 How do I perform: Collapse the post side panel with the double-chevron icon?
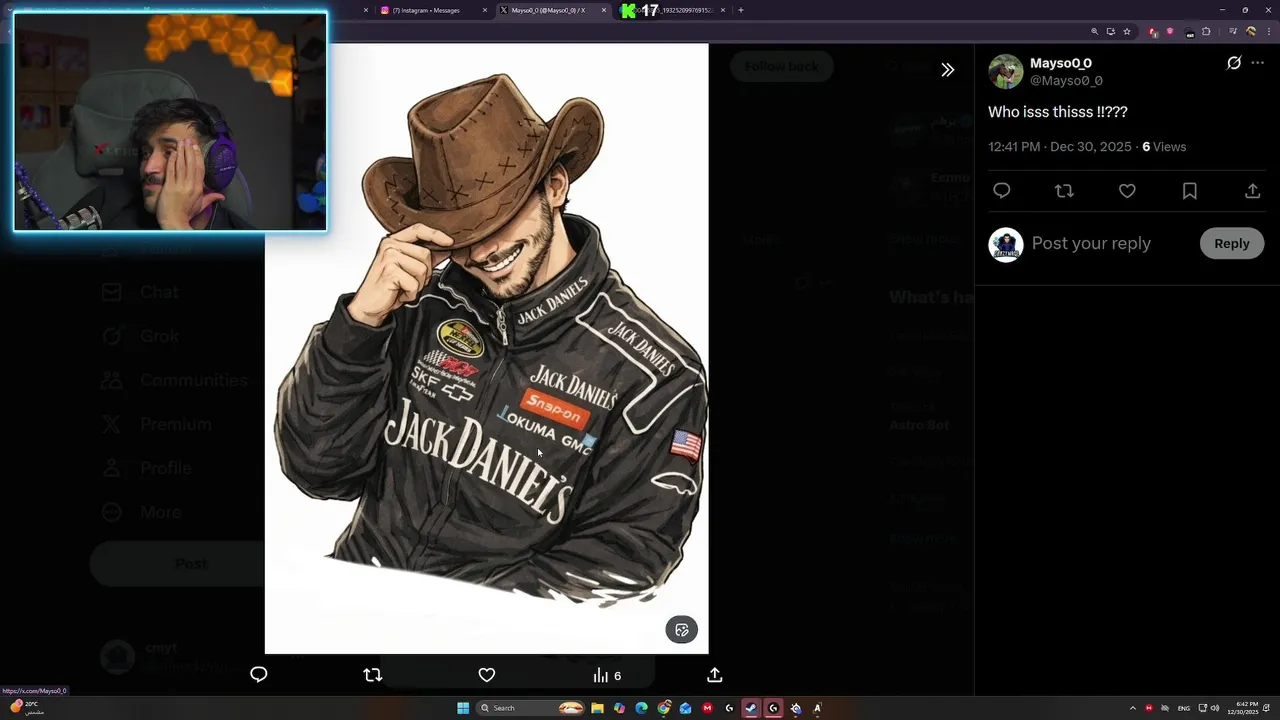coord(947,70)
